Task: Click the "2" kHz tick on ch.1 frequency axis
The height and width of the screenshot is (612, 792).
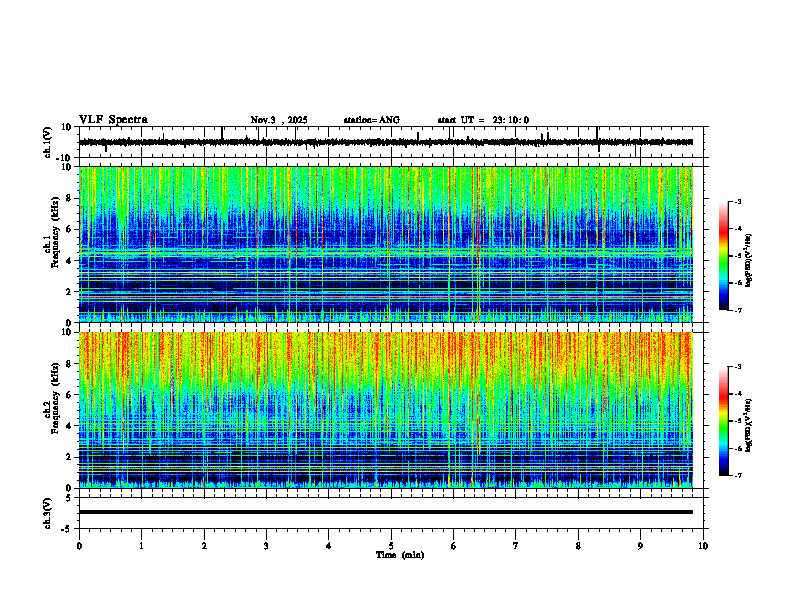Action: 69,292
